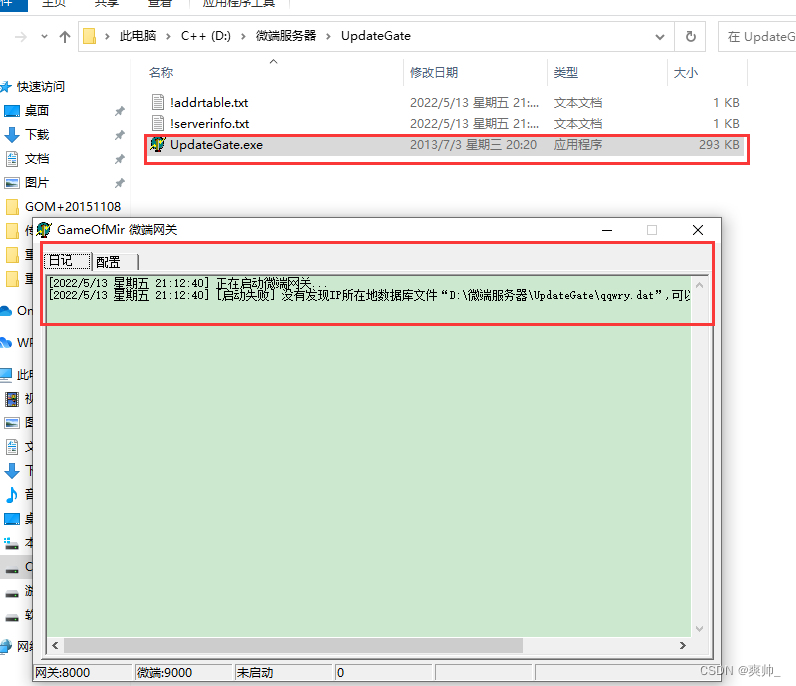Select 此电脑 in the address breadcrumb
The height and width of the screenshot is (686, 796).
(138, 36)
